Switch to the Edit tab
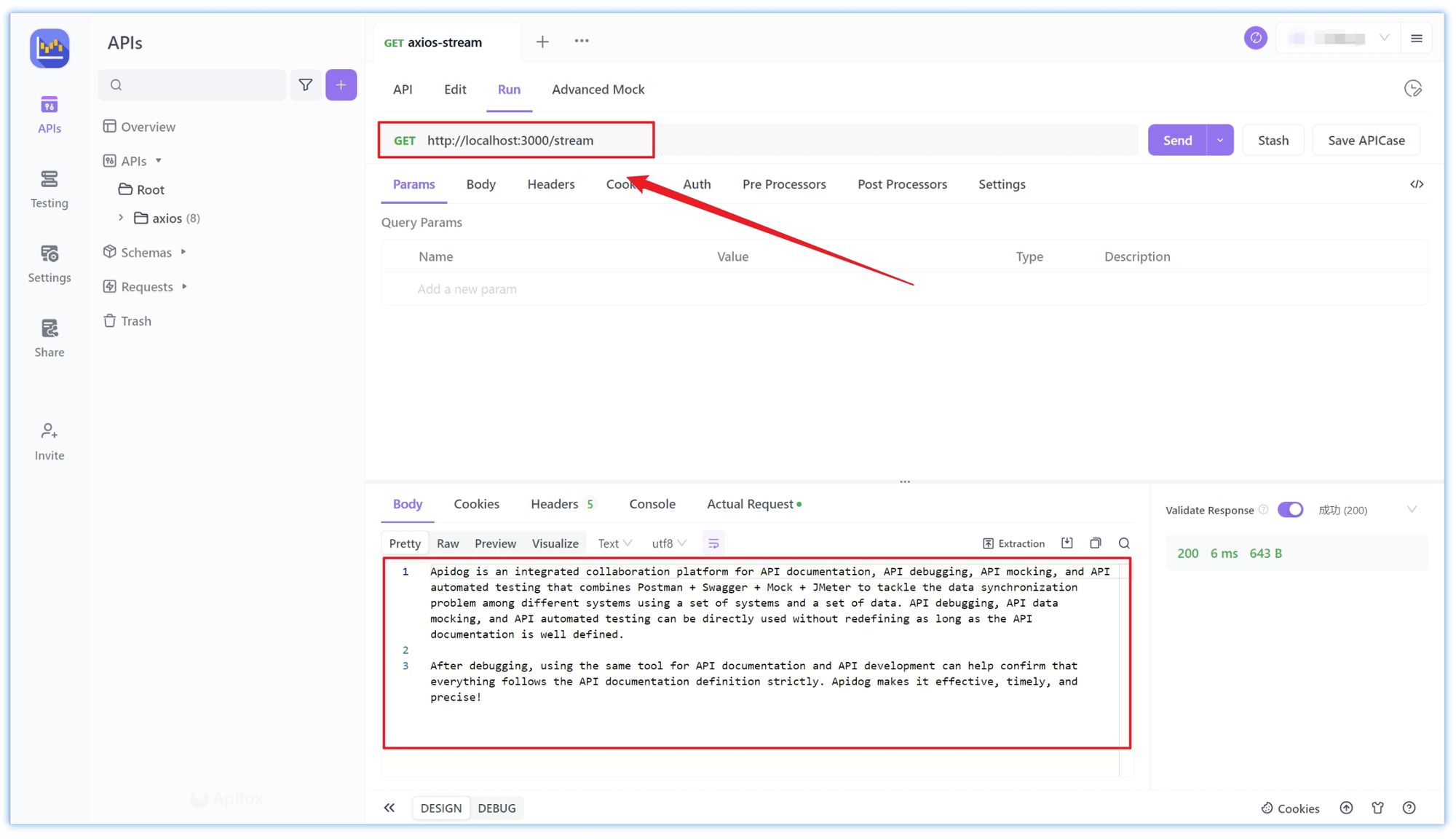 pos(455,90)
